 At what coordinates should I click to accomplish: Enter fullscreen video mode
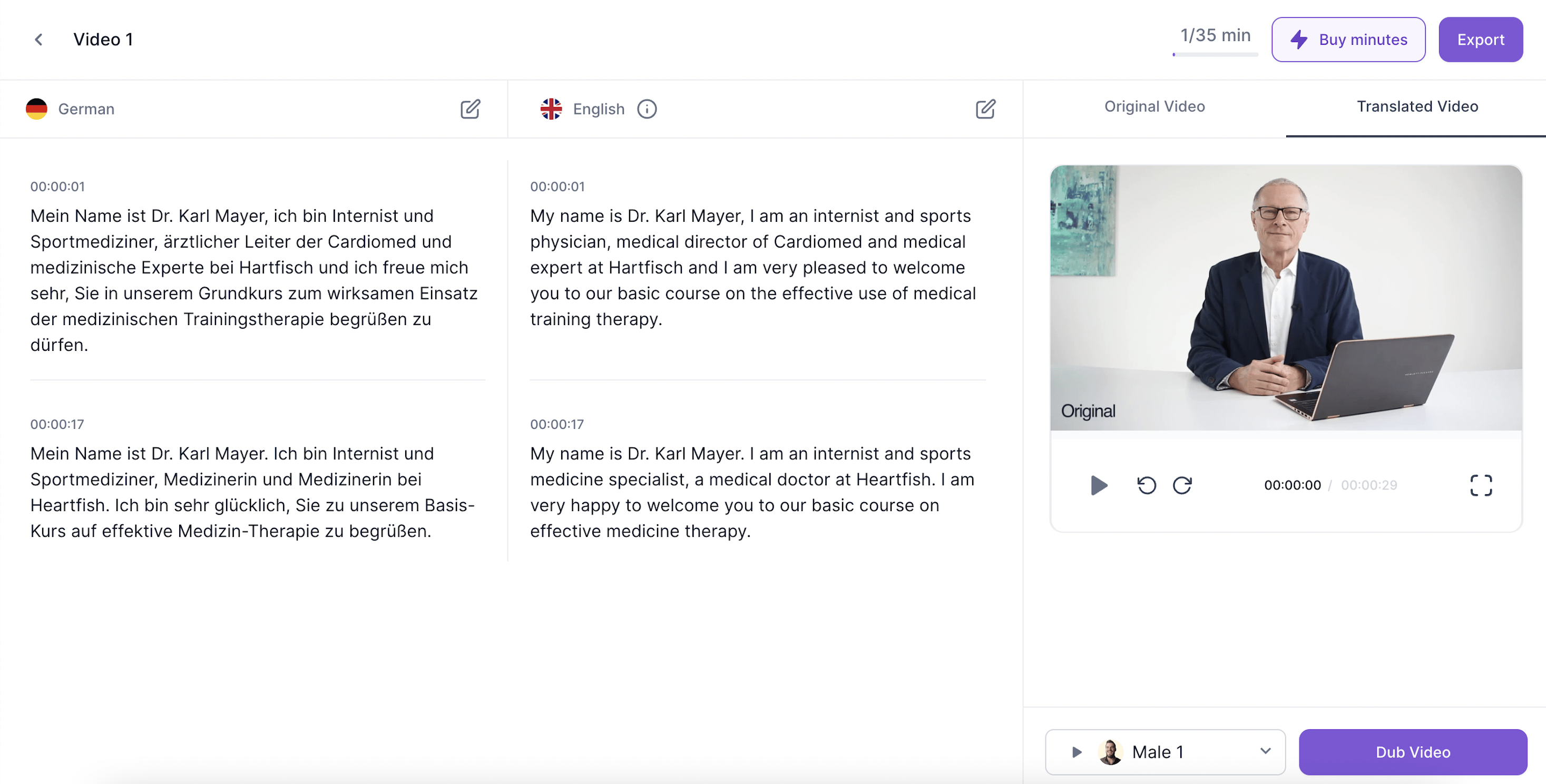tap(1481, 485)
